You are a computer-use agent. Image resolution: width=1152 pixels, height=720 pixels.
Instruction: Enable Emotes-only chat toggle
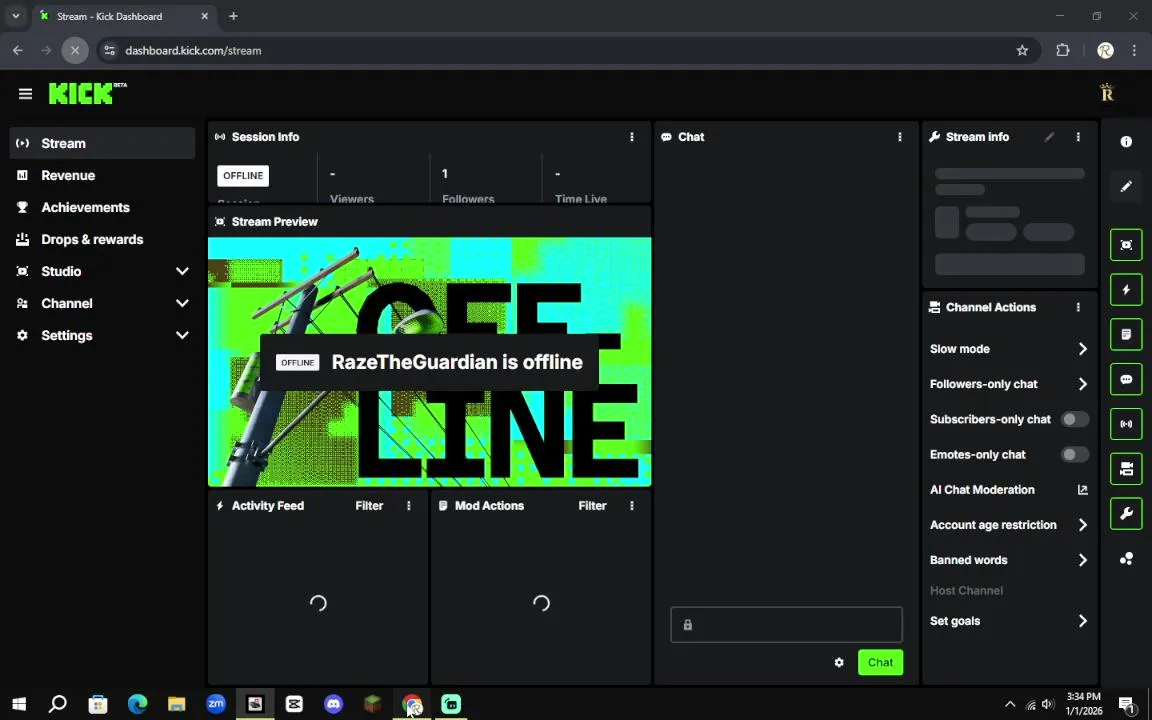coord(1075,455)
